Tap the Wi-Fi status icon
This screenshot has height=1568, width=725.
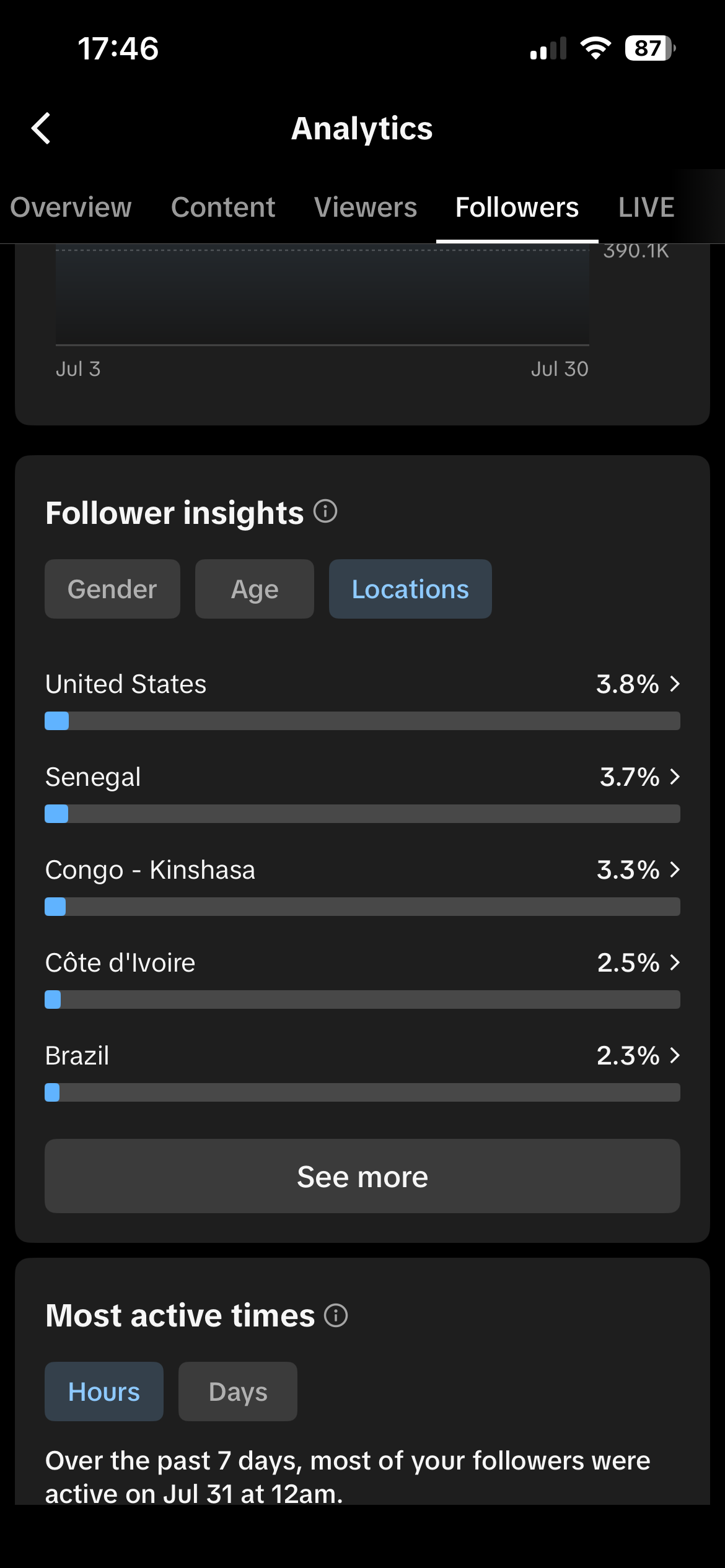[595, 48]
